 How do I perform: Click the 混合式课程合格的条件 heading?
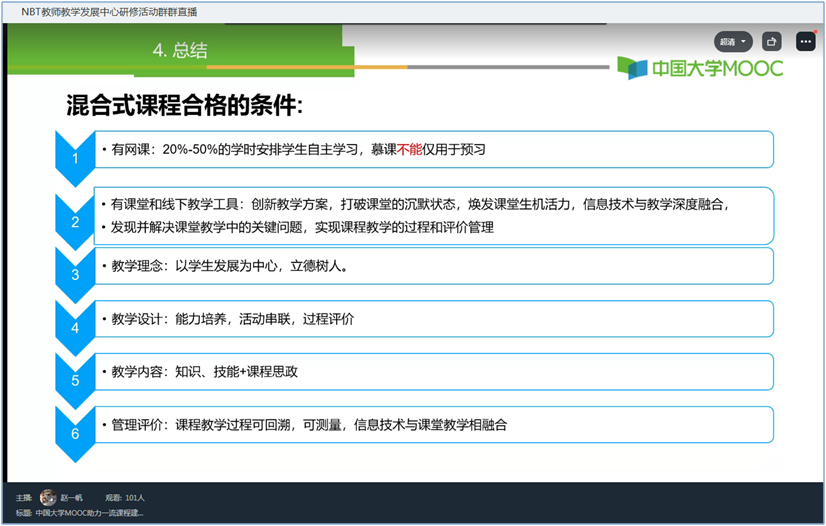(184, 106)
